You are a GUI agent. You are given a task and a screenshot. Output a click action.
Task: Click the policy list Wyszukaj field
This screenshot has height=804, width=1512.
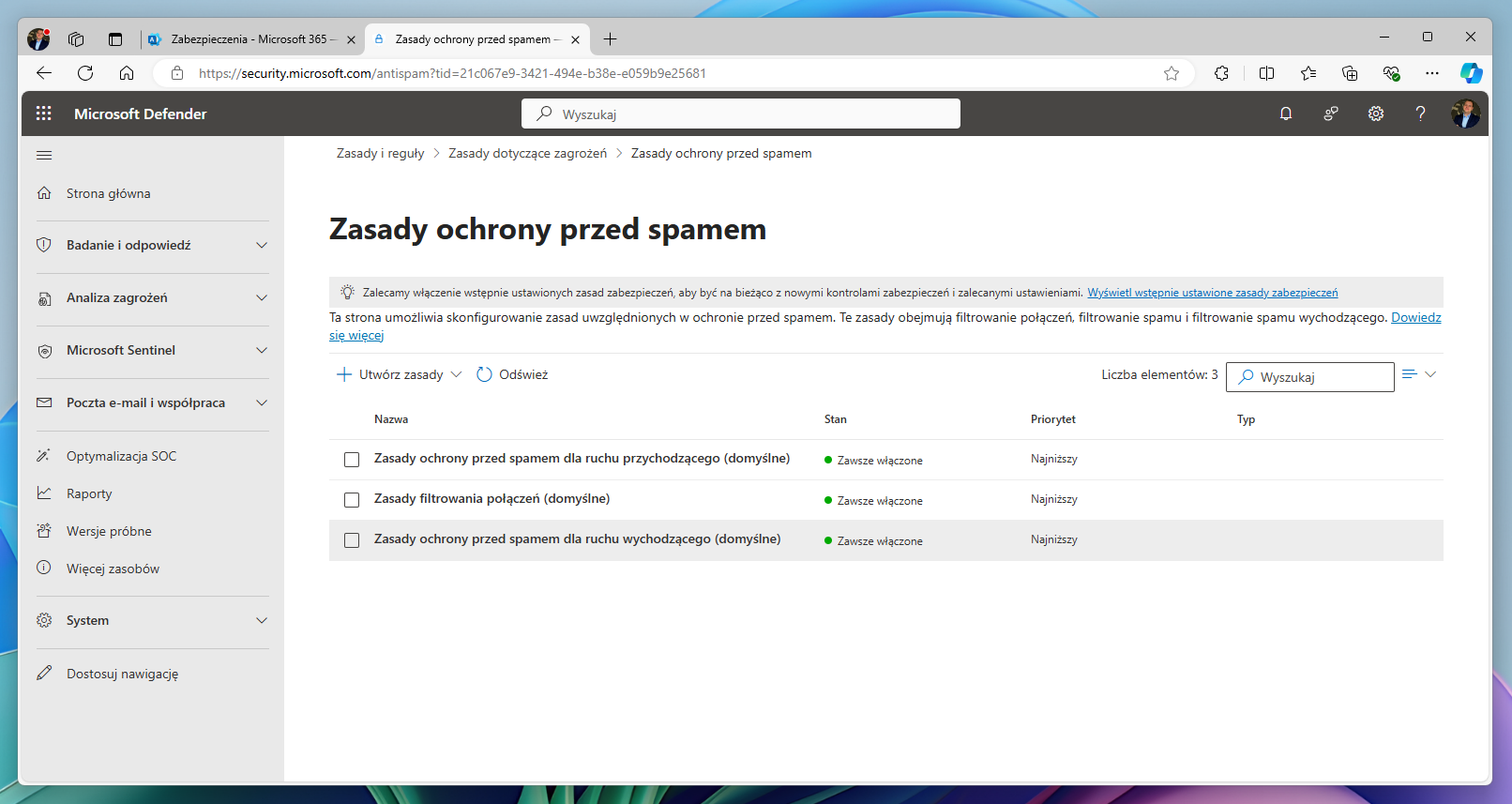pyautogui.click(x=1310, y=377)
